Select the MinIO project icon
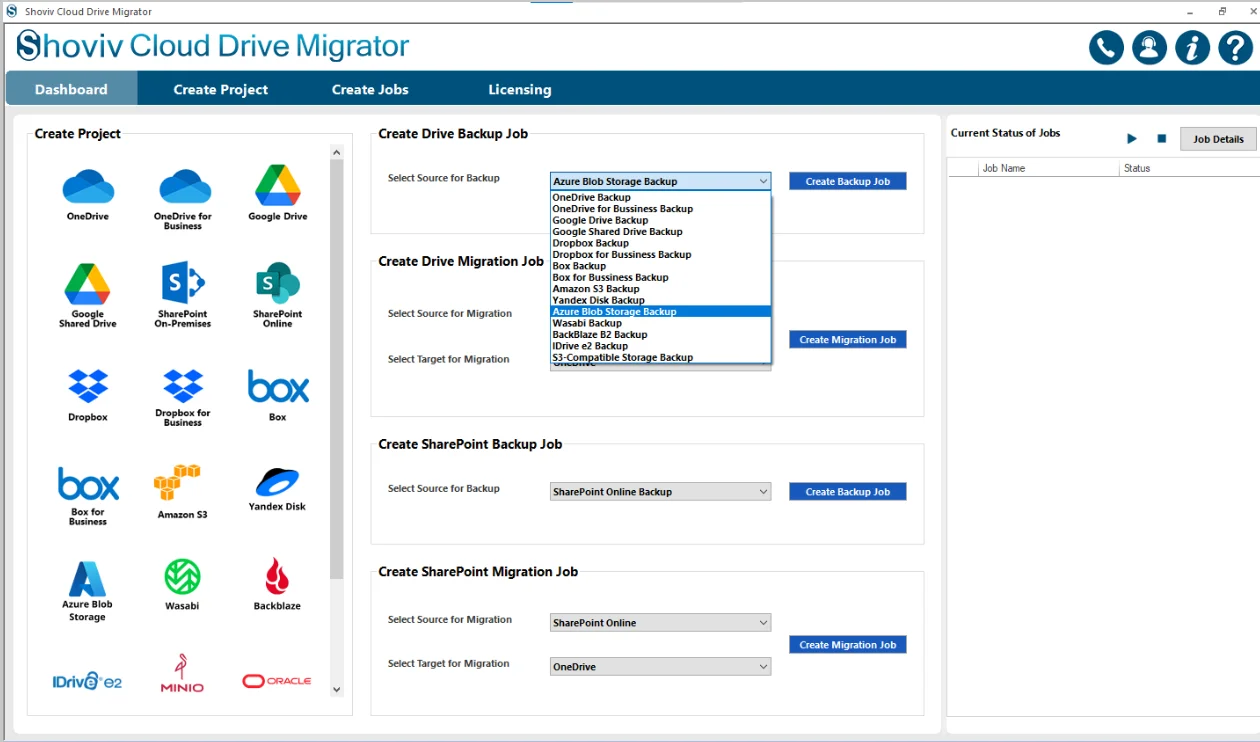 coord(182,674)
